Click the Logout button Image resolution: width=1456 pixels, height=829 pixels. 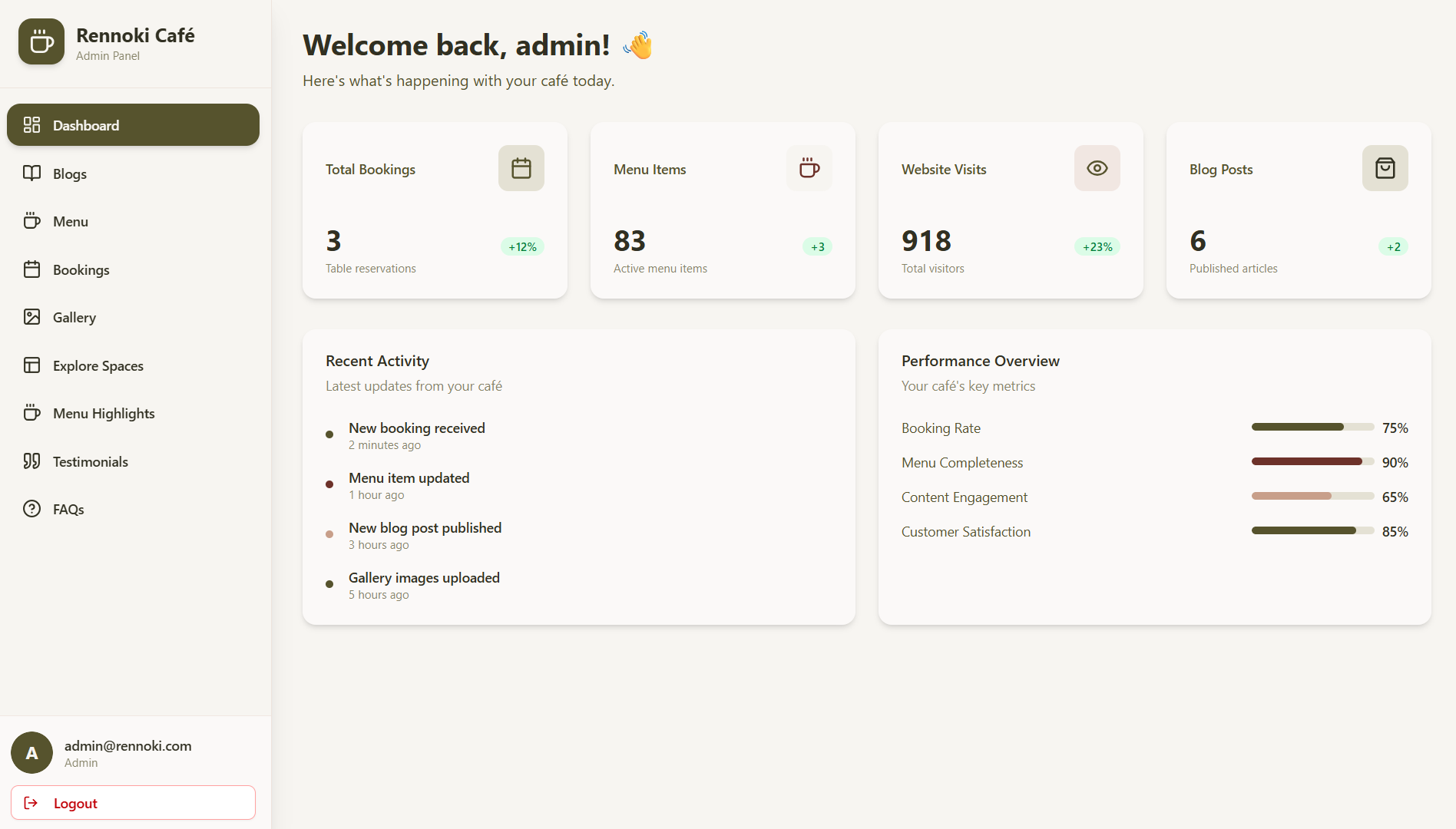click(x=133, y=803)
